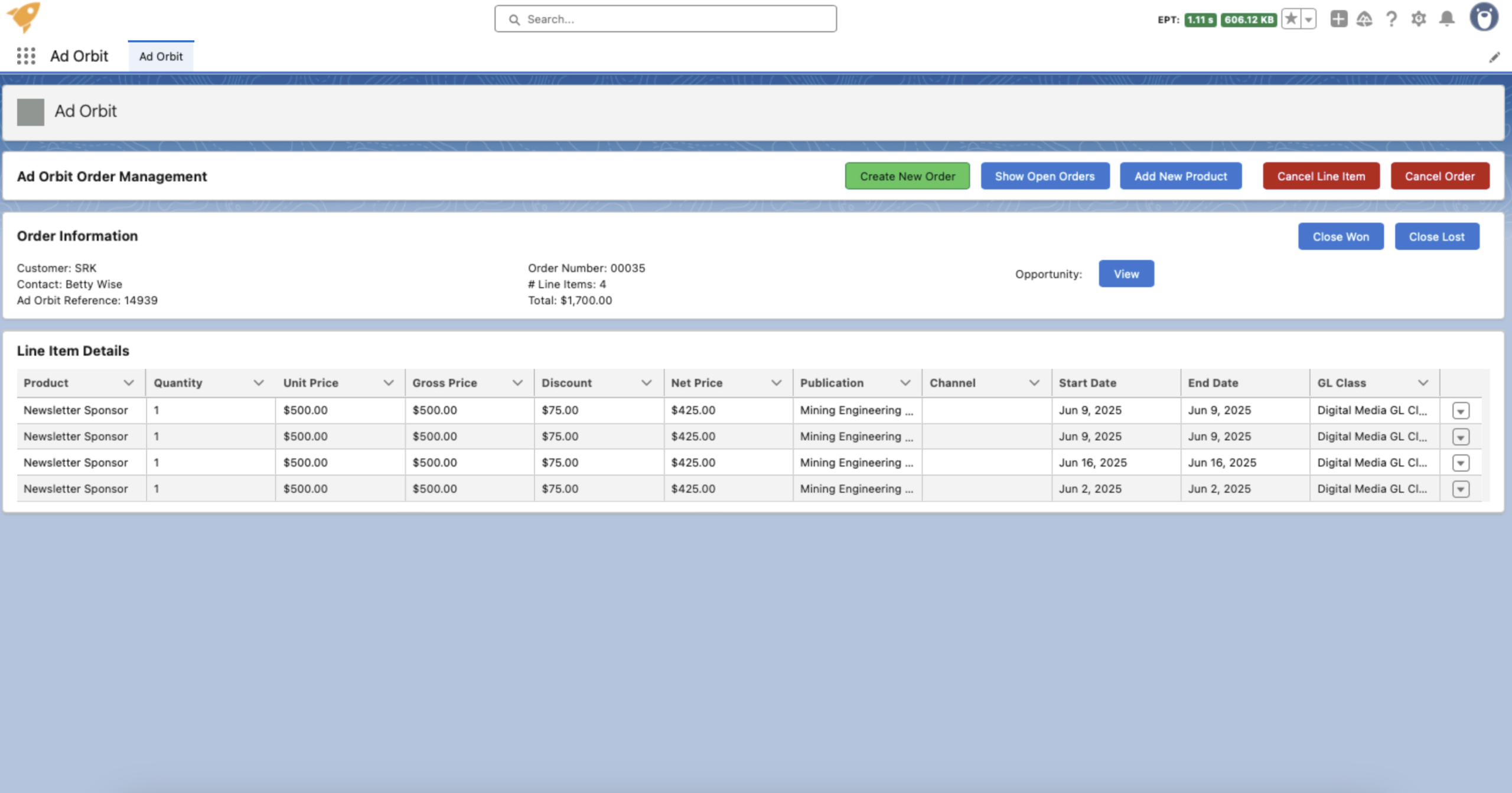Click the EPT 1.11 s badge
Screen dimensions: 1512x793
pos(1200,19)
